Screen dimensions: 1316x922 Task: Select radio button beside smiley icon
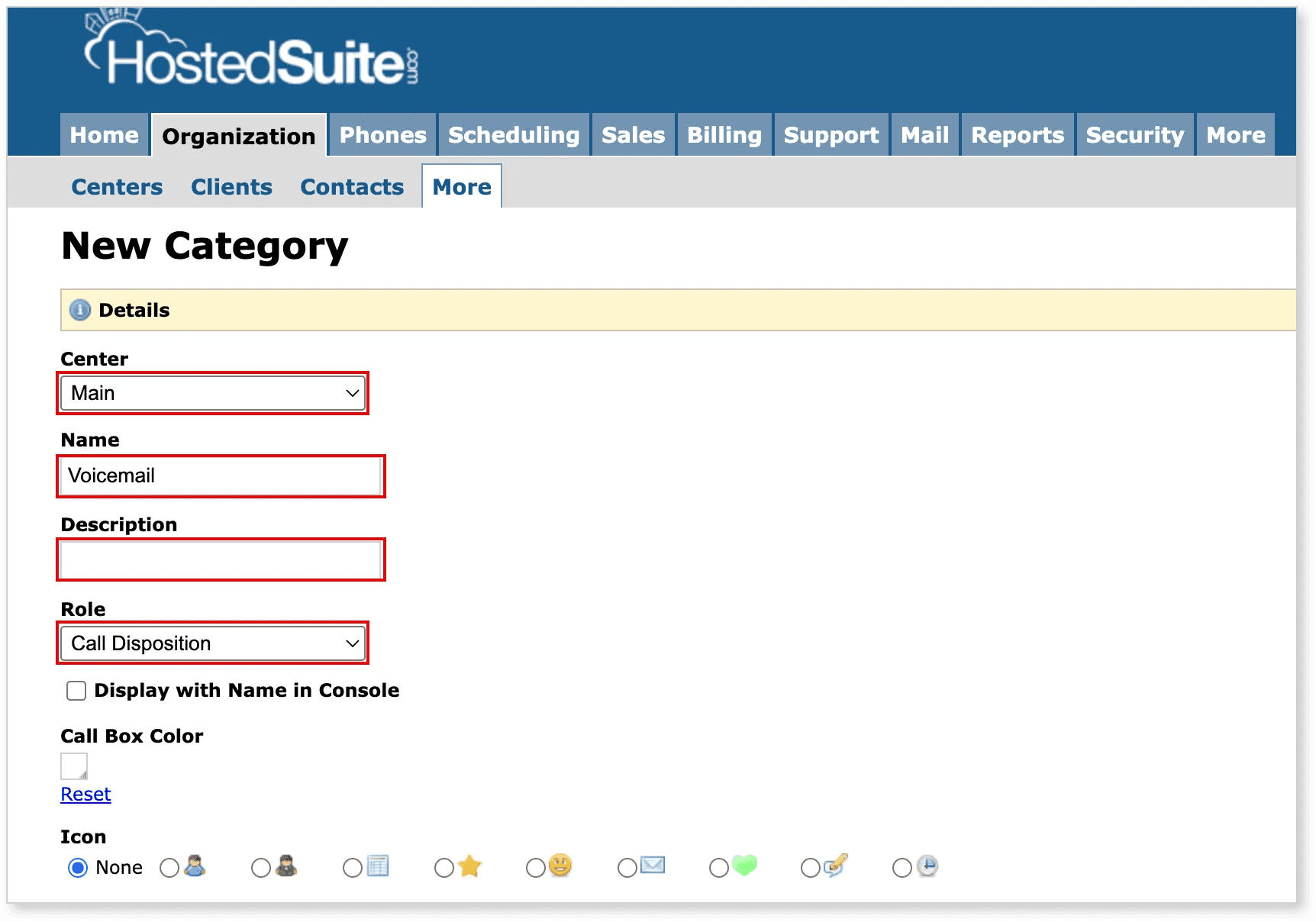pos(536,868)
